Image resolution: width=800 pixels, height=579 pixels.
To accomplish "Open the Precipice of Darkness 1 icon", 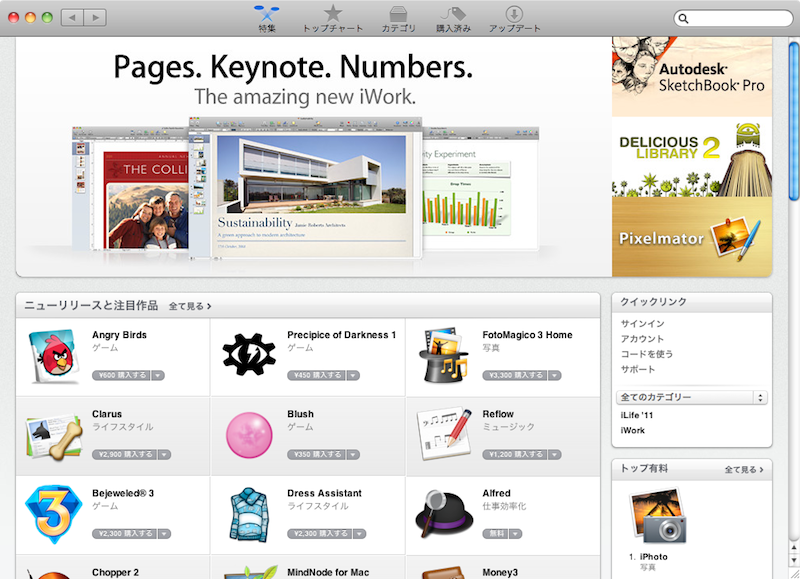I will (x=249, y=355).
